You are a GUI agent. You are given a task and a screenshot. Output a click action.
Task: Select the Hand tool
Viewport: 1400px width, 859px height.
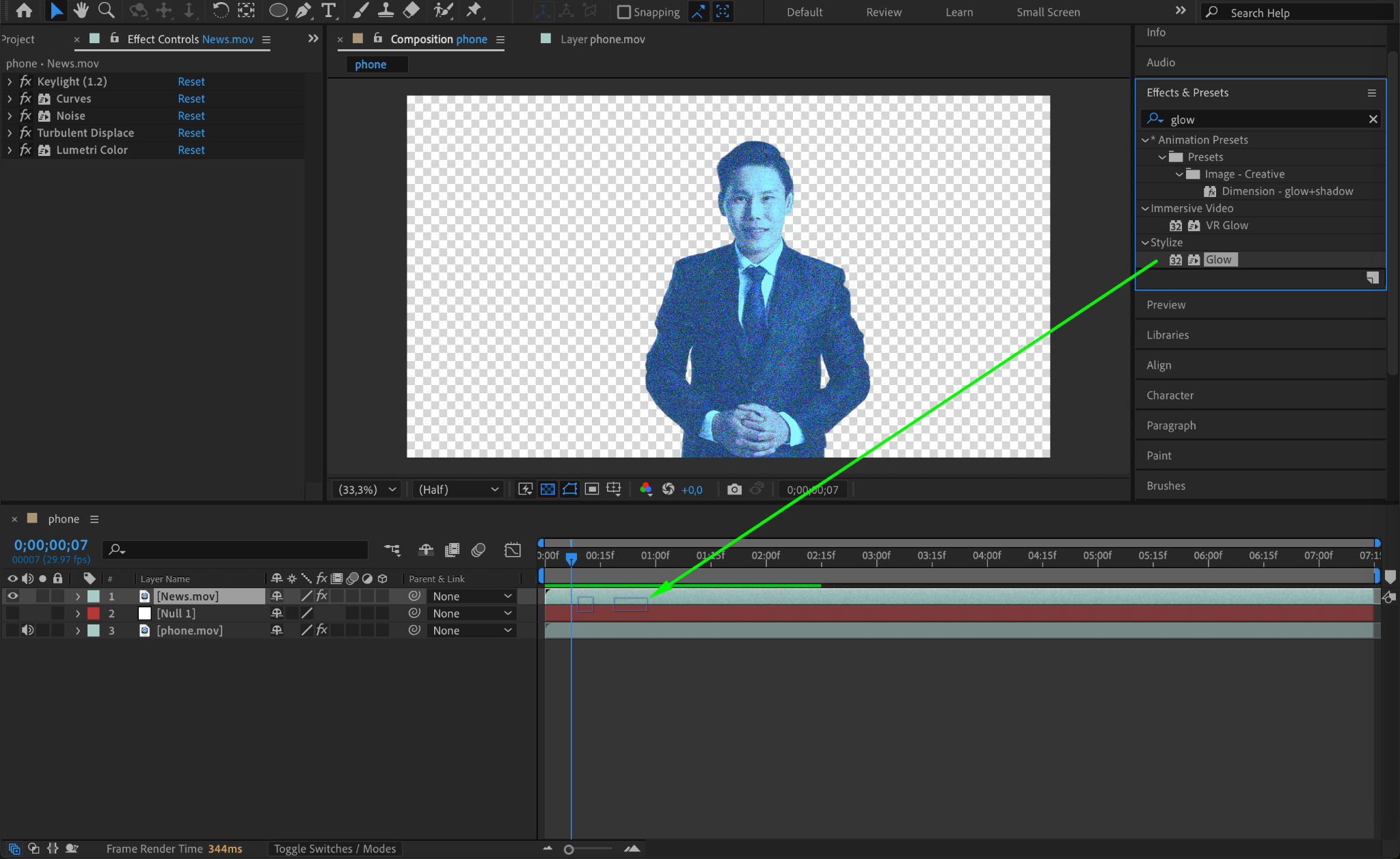pos(81,10)
